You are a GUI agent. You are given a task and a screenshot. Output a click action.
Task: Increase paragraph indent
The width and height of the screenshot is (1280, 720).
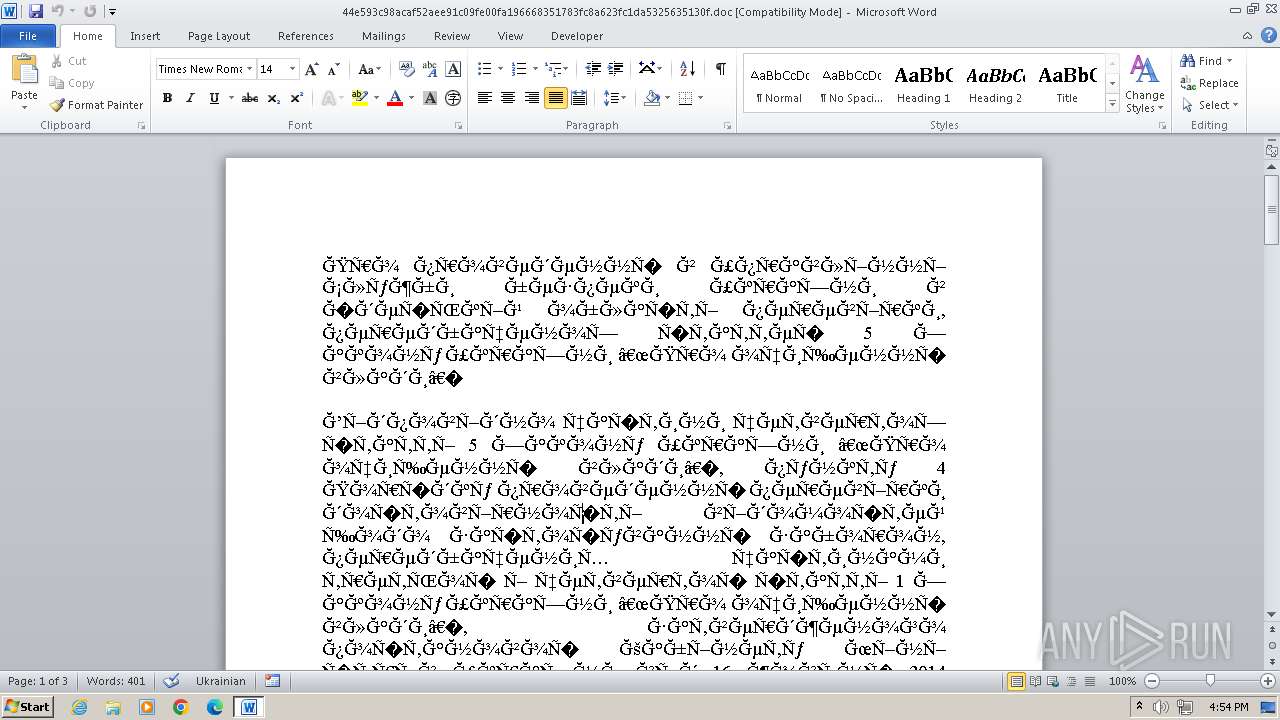coord(616,69)
